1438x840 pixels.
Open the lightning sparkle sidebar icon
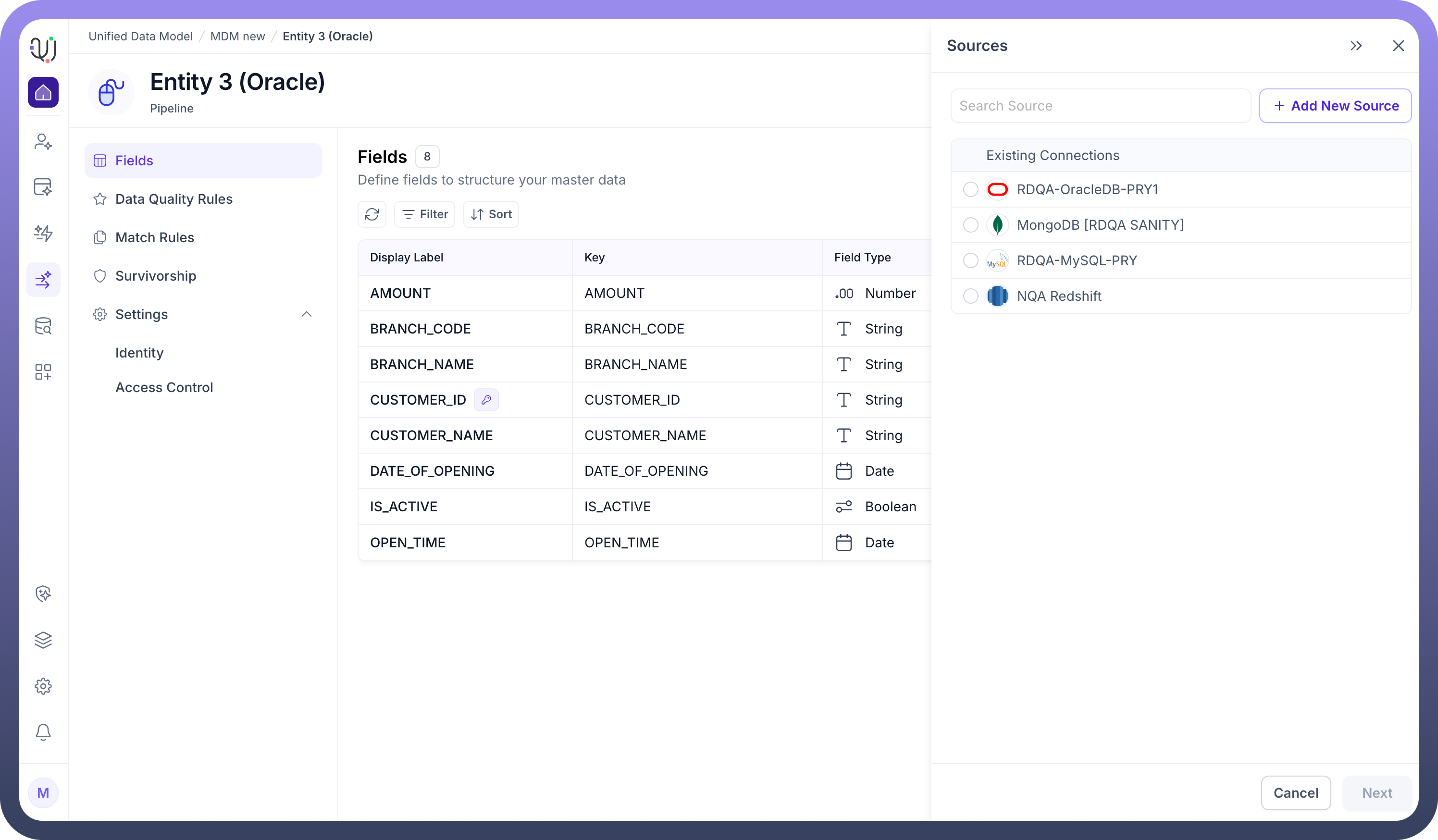click(43, 233)
